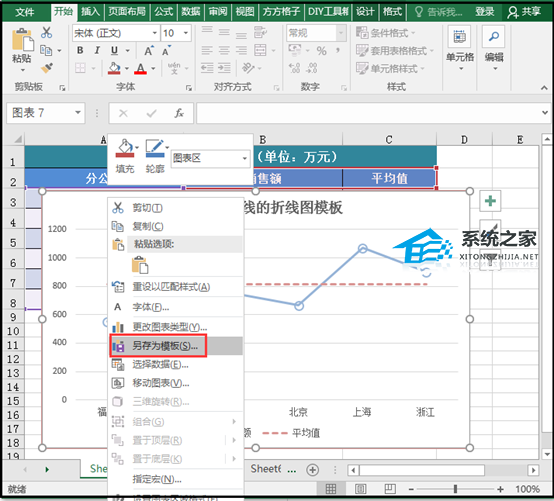Screen dimensions: 554x501
Task: Click the wrap text icon
Action: coord(260,33)
